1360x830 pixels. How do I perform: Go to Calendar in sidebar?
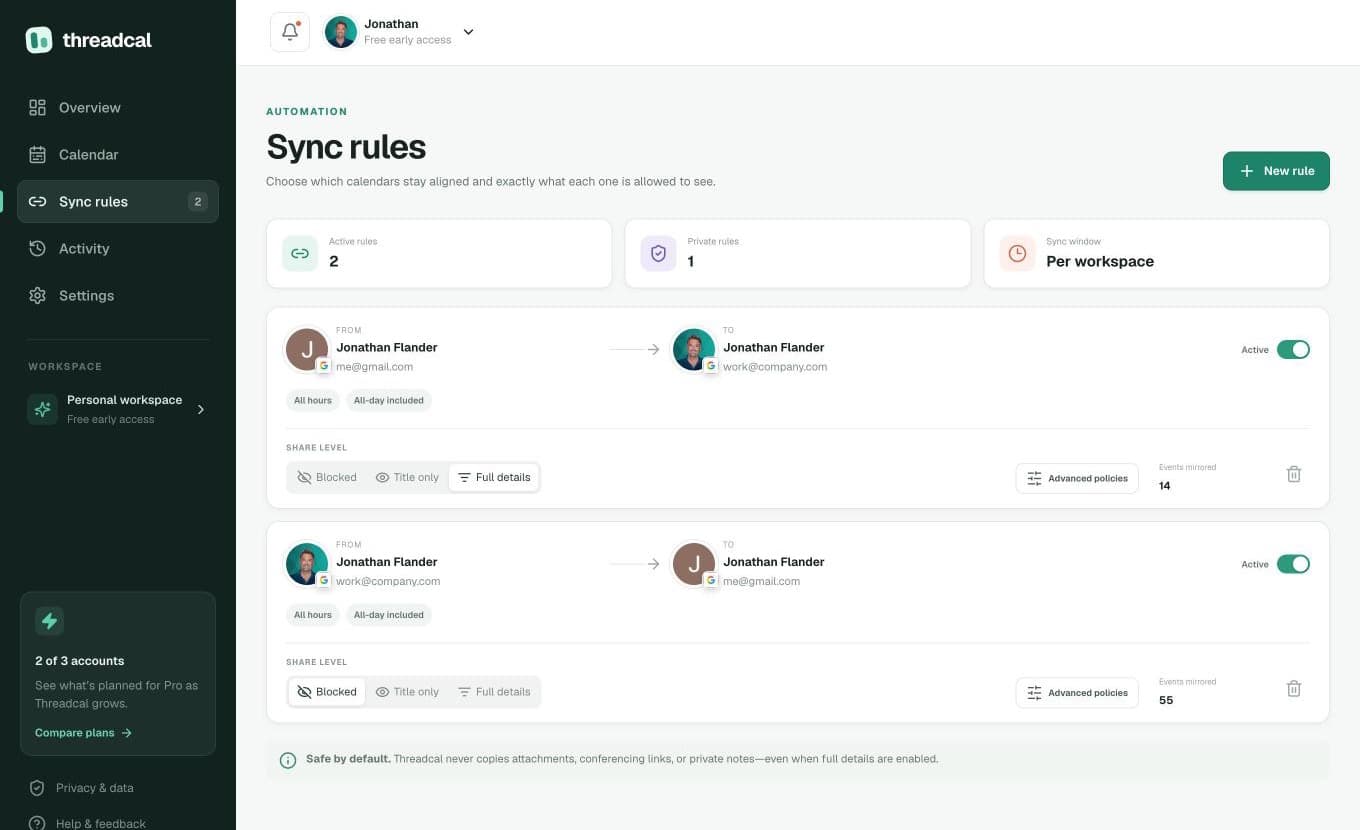(118, 154)
